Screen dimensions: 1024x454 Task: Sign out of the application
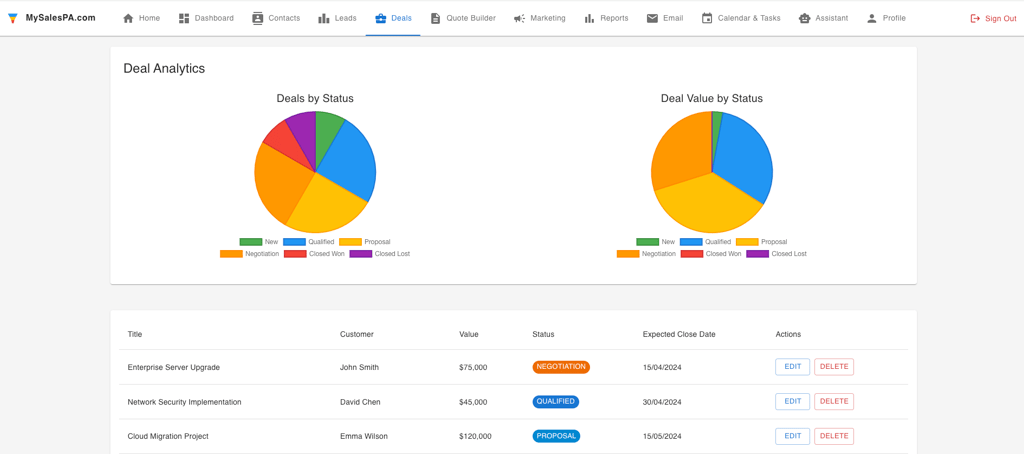click(x=993, y=18)
